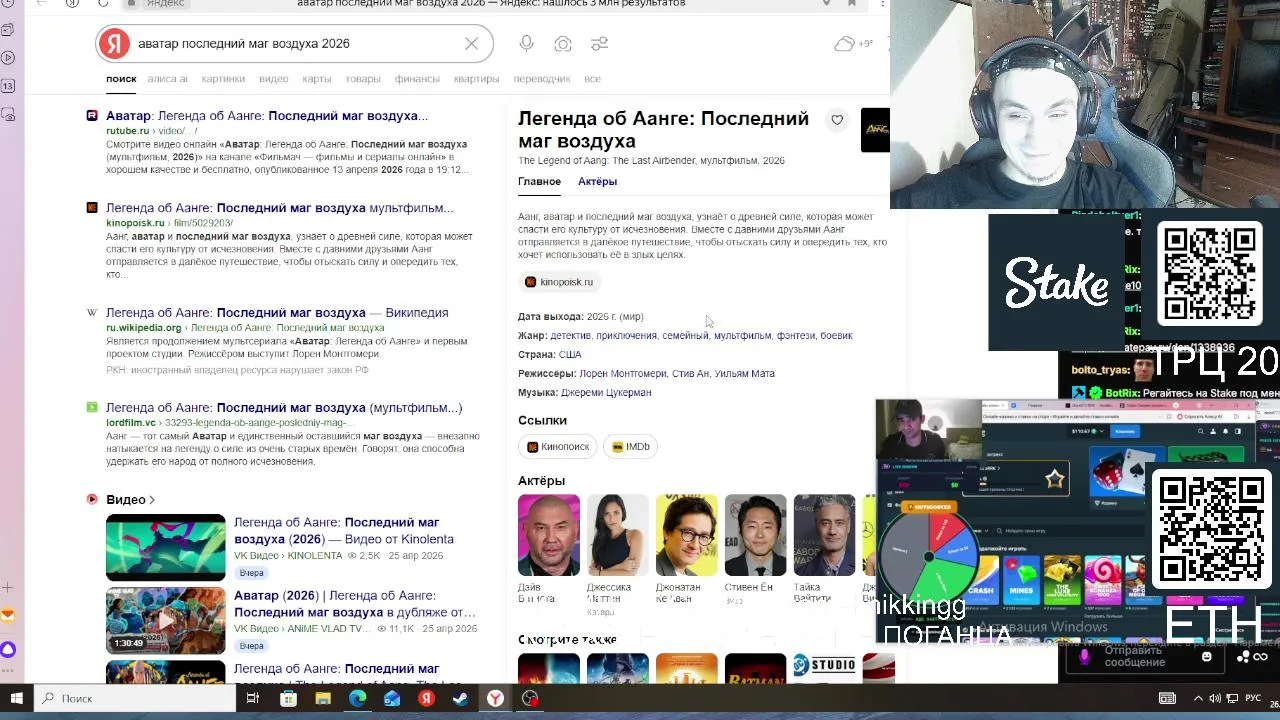Select Главное tab in the film card
This screenshot has height=720, width=1280.
click(539, 181)
